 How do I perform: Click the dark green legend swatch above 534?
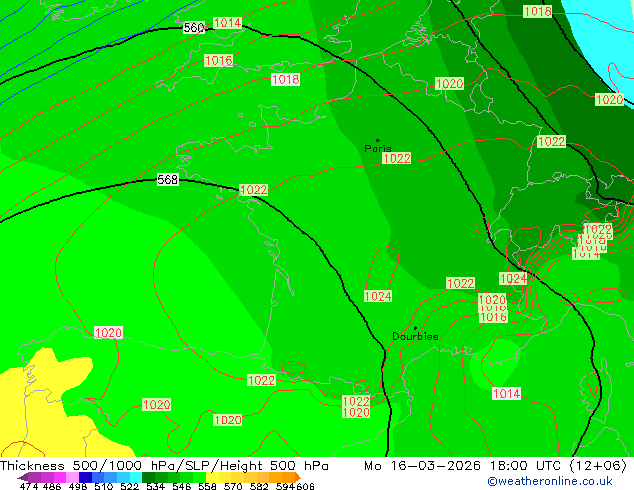click(148, 478)
